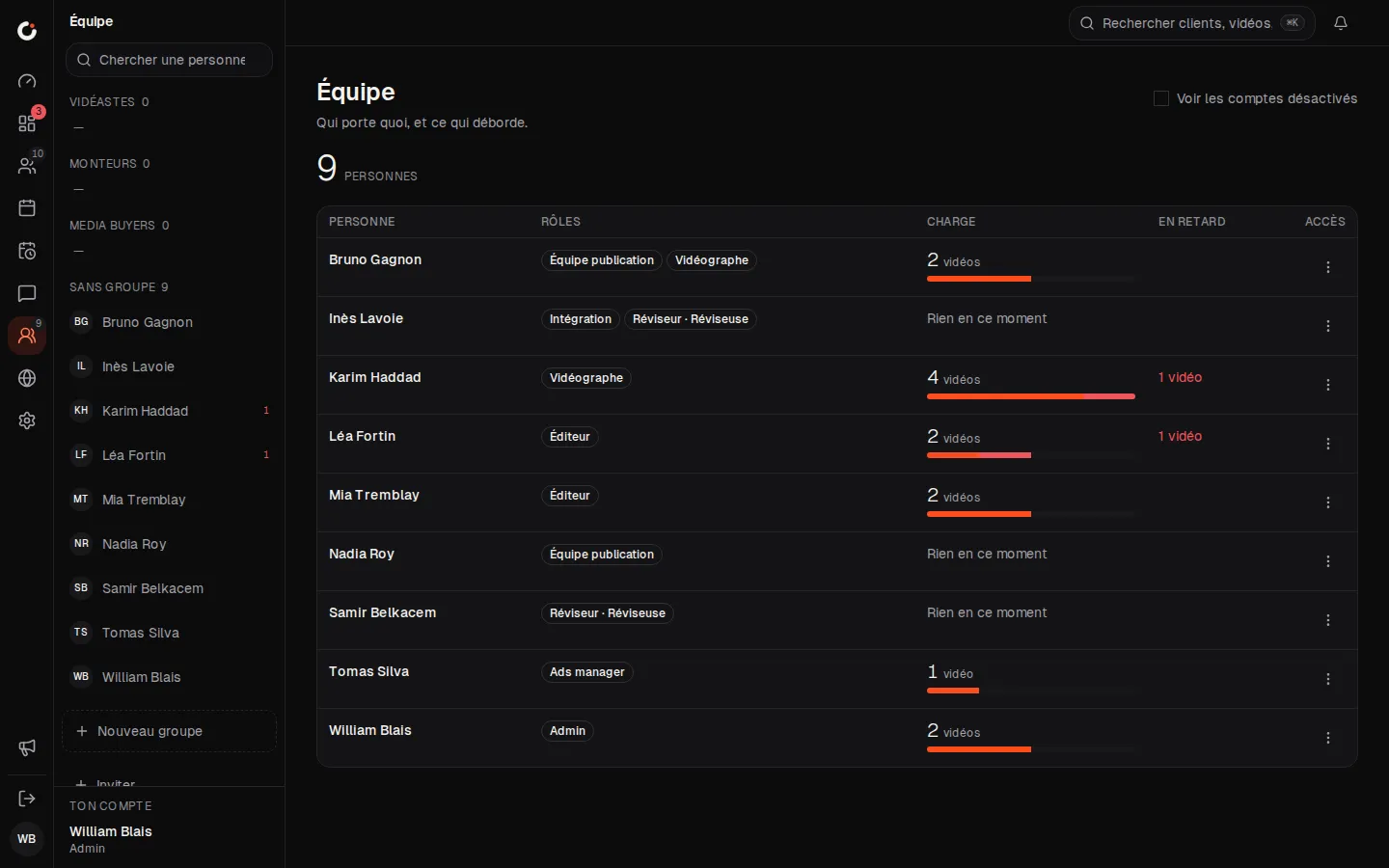
Task: Enable "Voir les comptes désactivés" checkbox
Action: [1161, 98]
